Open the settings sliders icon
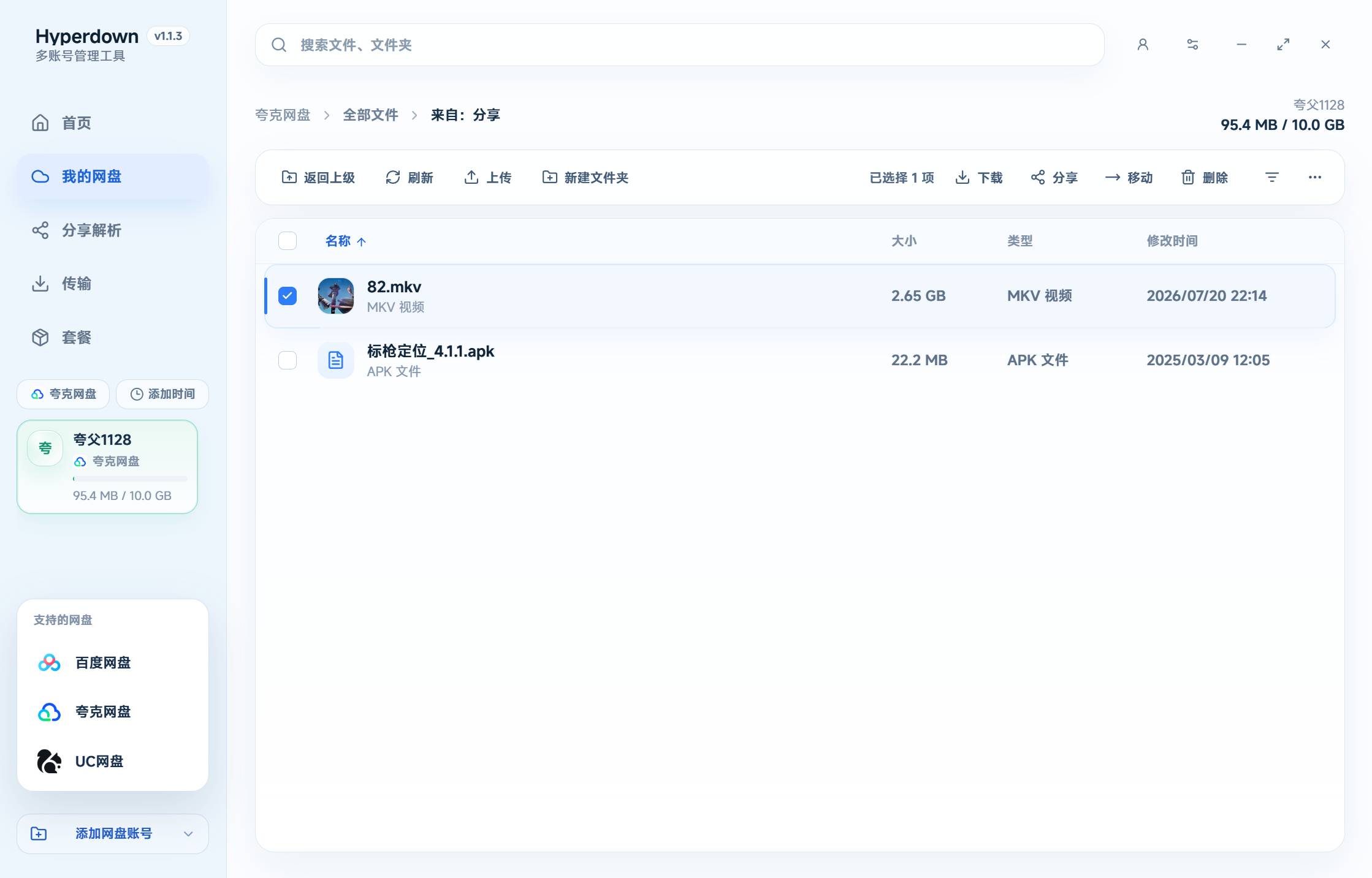Image resolution: width=1372 pixels, height=878 pixels. [x=1192, y=45]
